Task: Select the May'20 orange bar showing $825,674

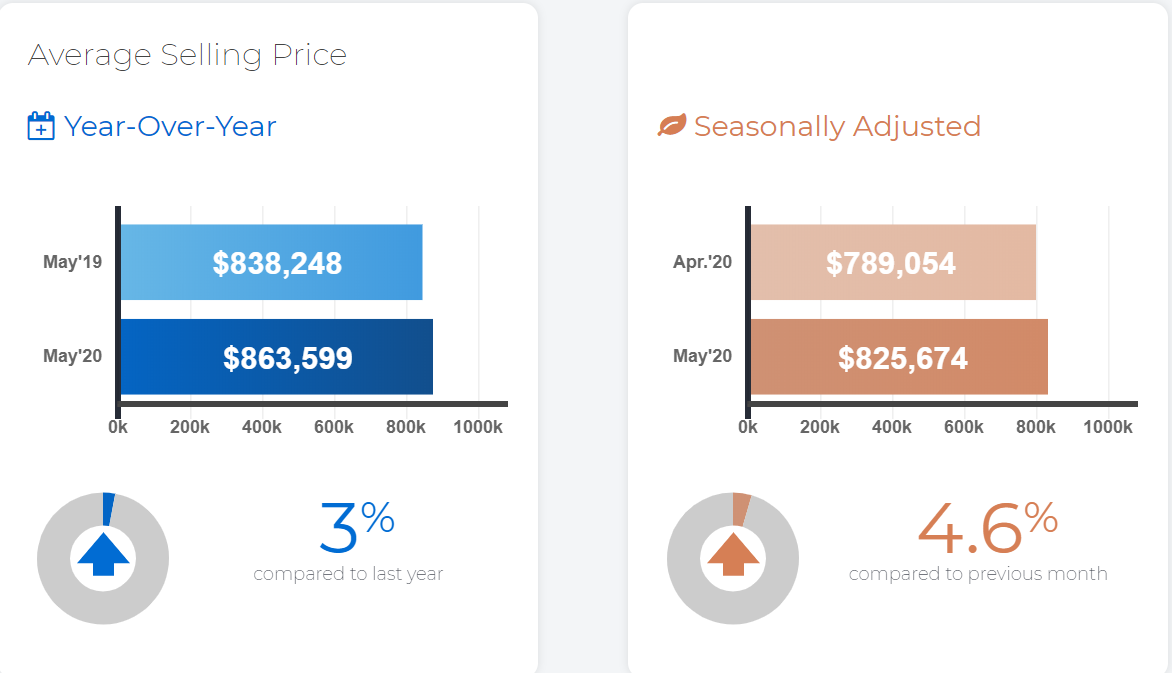Action: pos(899,357)
